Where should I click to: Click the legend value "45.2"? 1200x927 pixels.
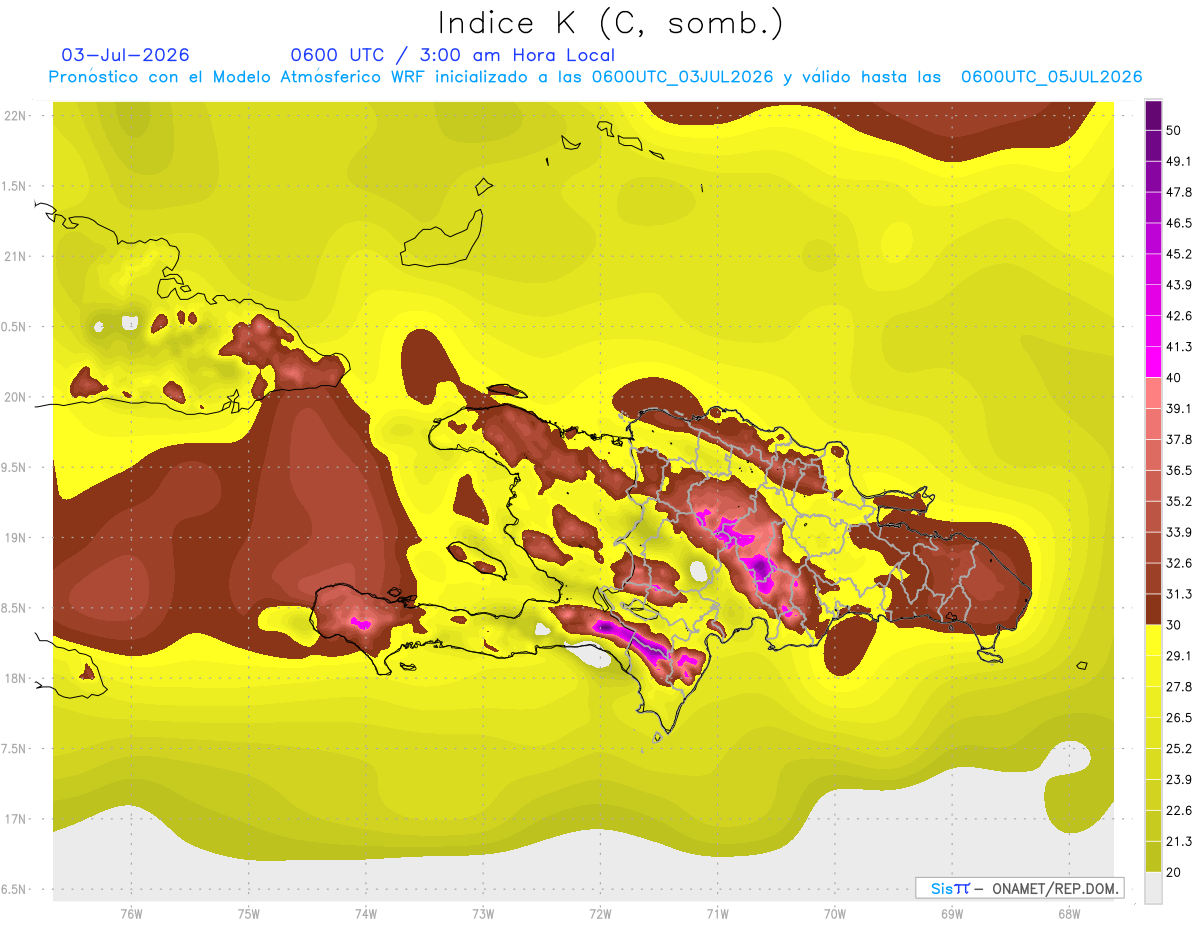1178,254
